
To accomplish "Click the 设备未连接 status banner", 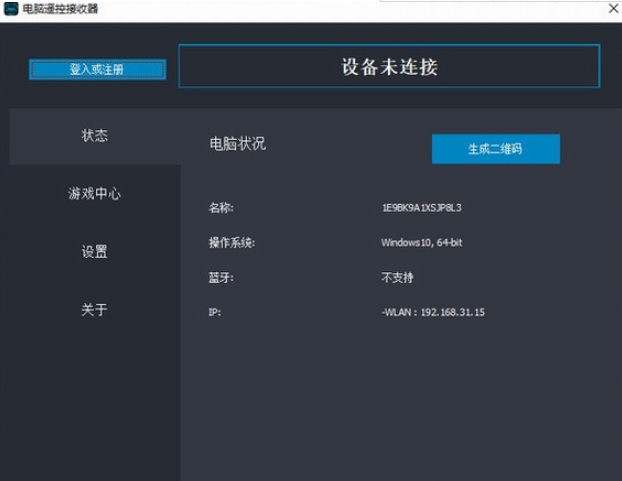I will 389,66.
